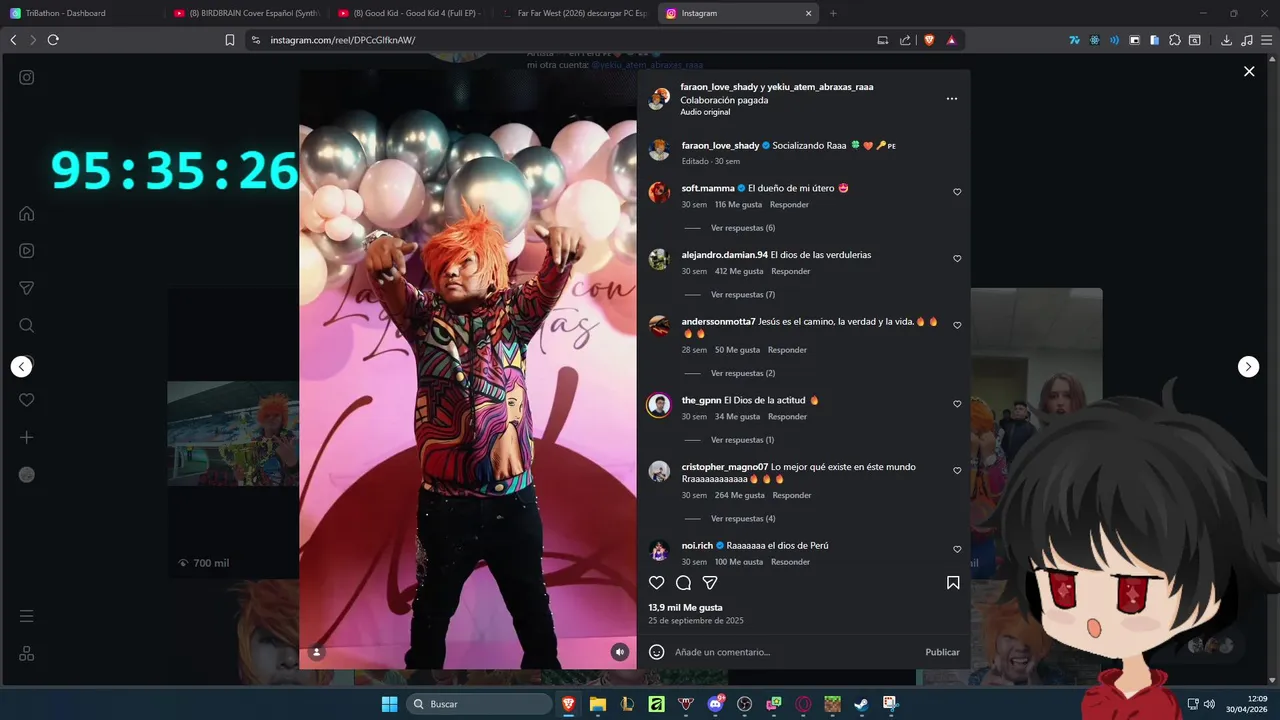
Task: Click the instagram.com address bar URL
Action: point(343,40)
